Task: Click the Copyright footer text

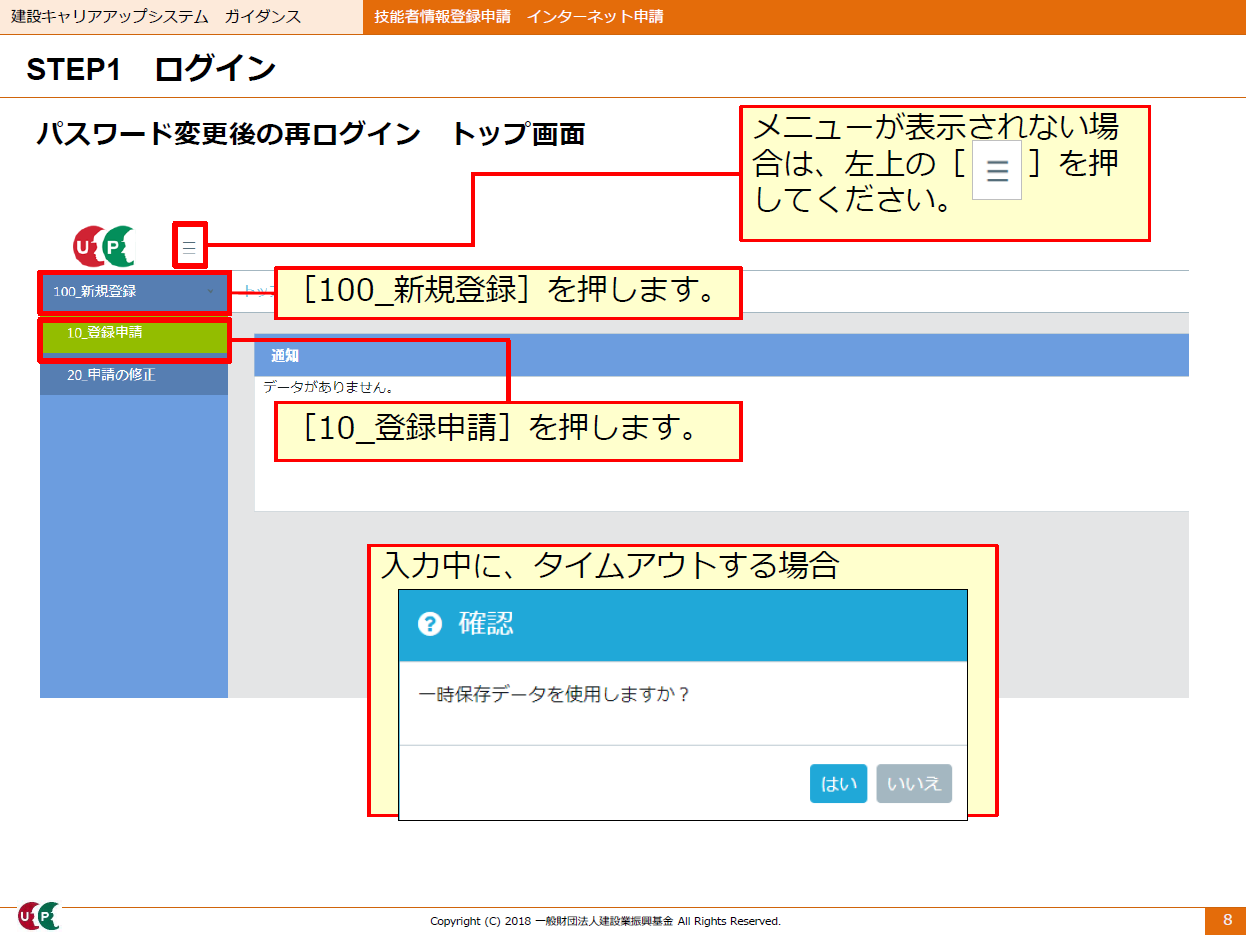Action: (605, 921)
